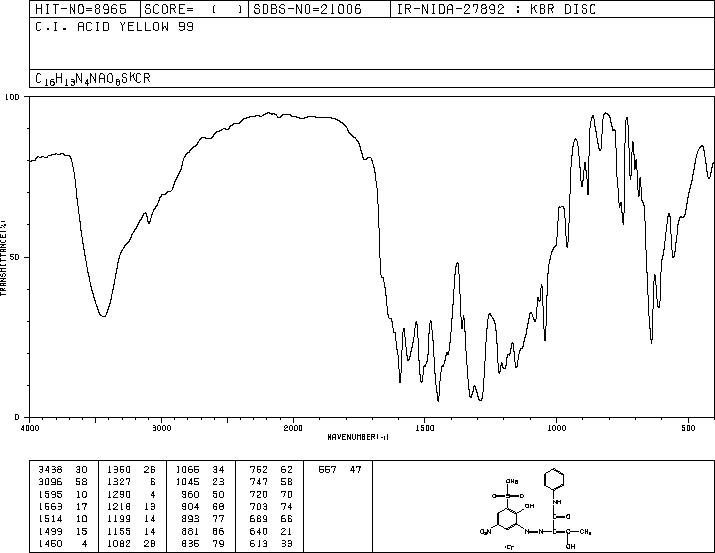Click the 893 peak entry
This screenshot has width=715, height=553.
203,519
